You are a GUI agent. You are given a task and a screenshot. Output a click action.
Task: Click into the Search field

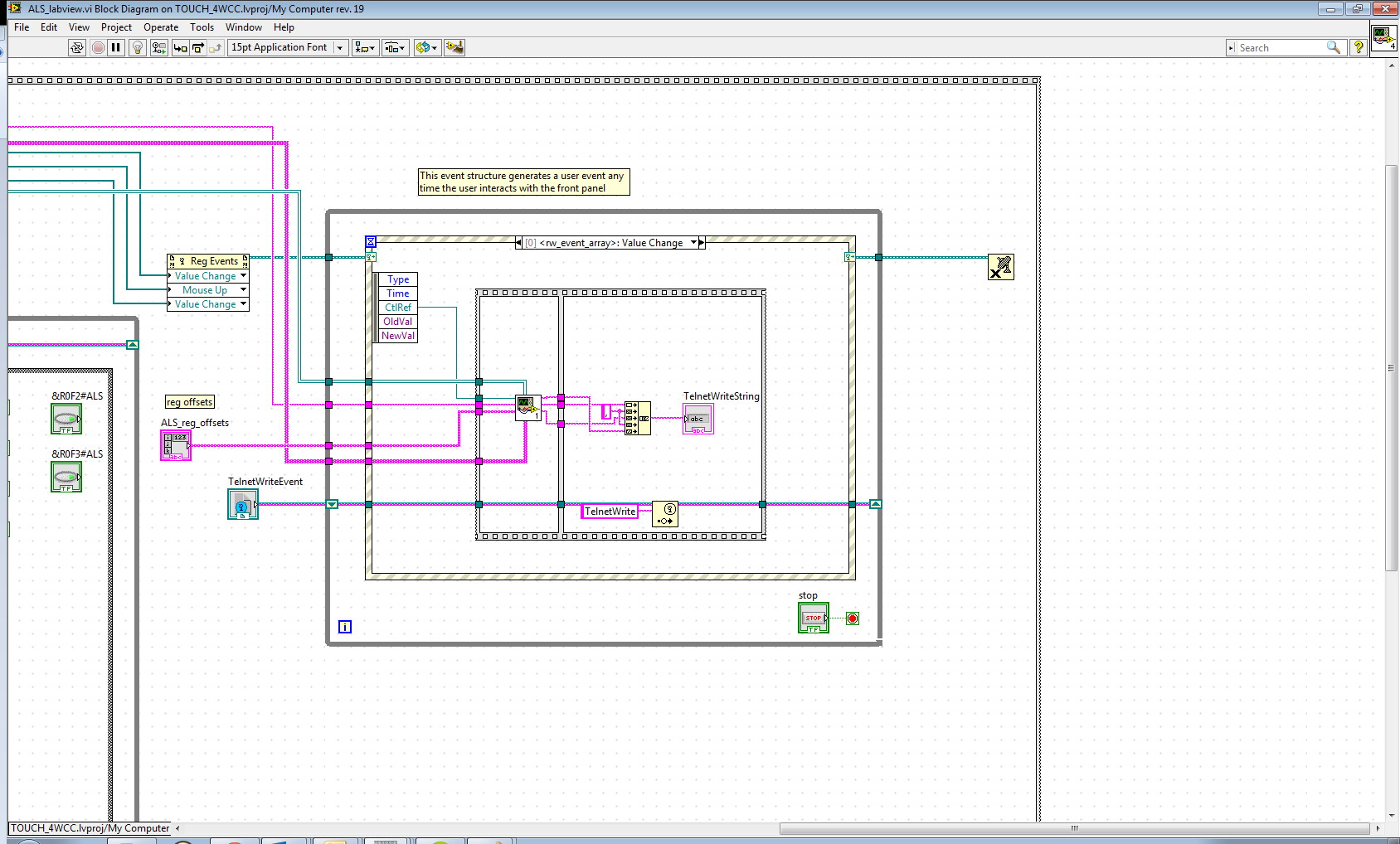click(1281, 48)
